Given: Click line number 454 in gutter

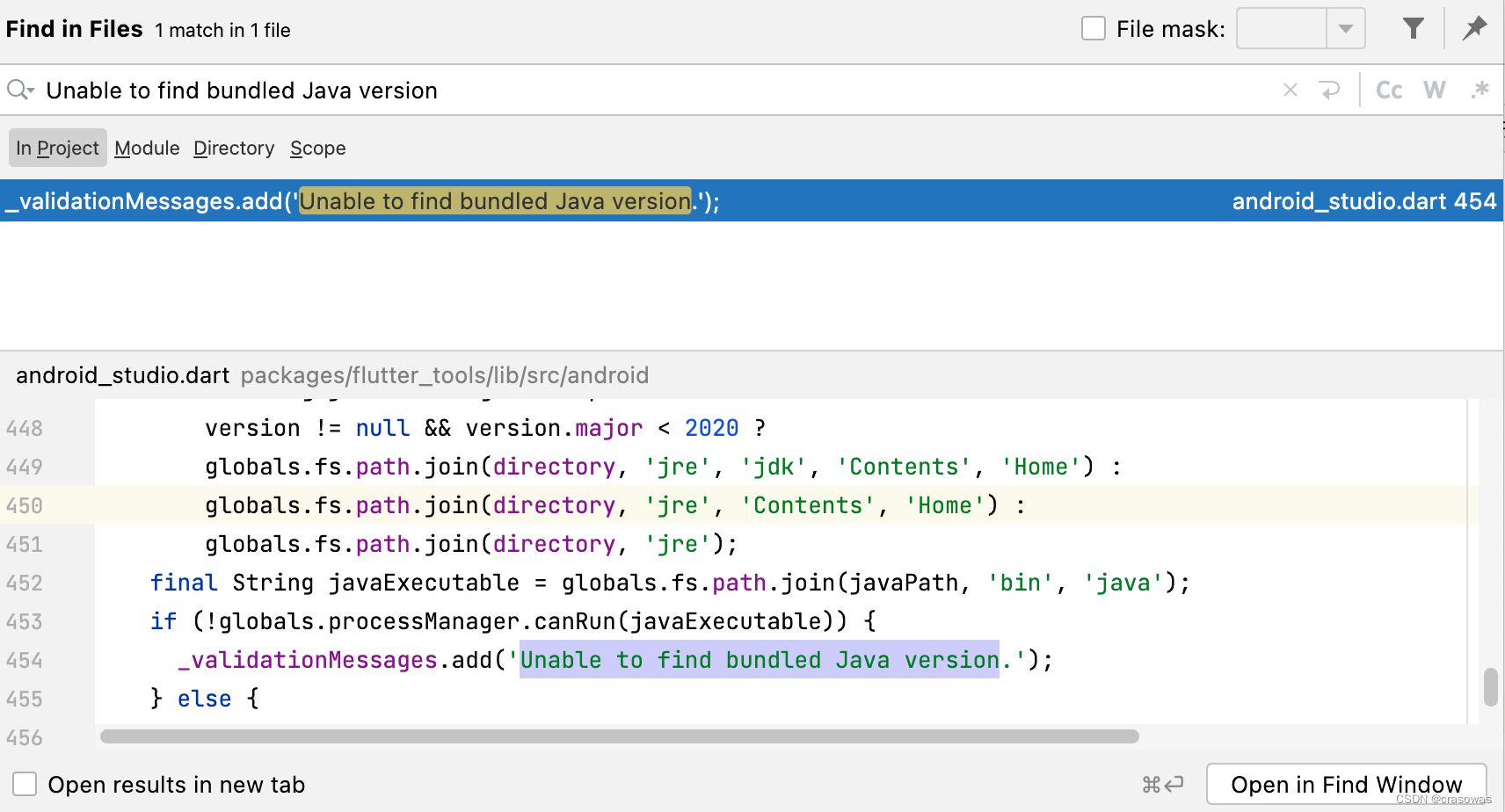Looking at the screenshot, I should 25,660.
